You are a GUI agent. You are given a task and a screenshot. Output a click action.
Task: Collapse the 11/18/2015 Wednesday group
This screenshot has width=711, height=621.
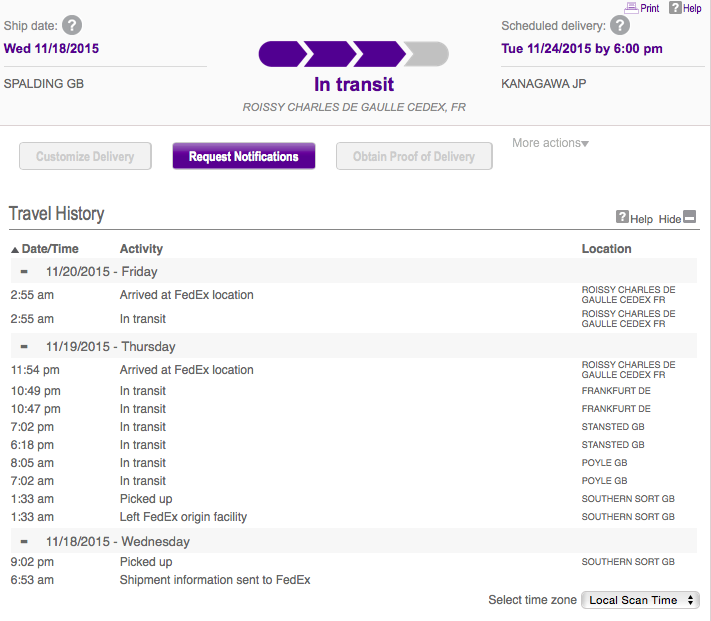click(x=24, y=542)
